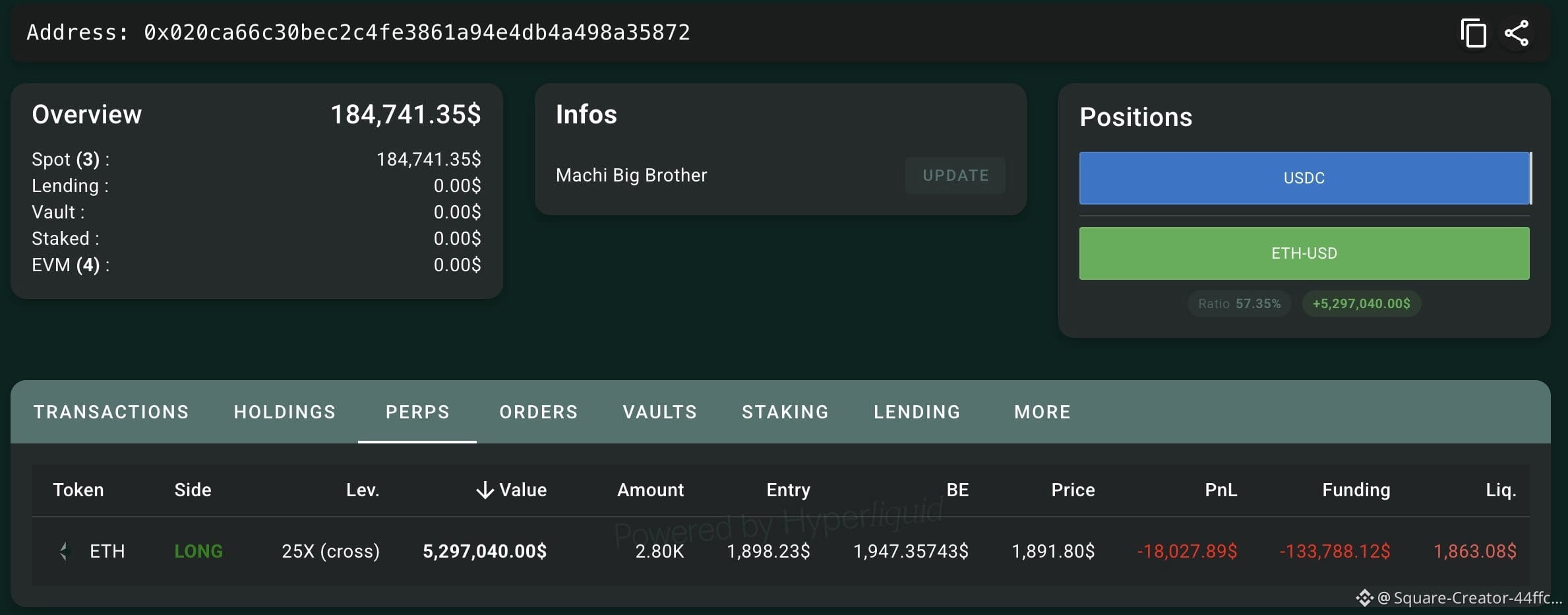Click the +5,297,040.00$ position value chip
The width and height of the screenshot is (1568, 615).
click(1362, 304)
